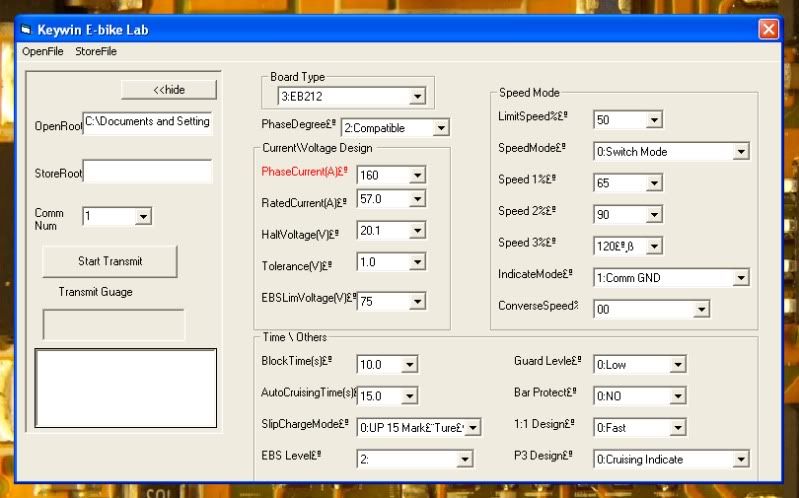Expand the BlockTime(s) dropdown

pos(410,364)
